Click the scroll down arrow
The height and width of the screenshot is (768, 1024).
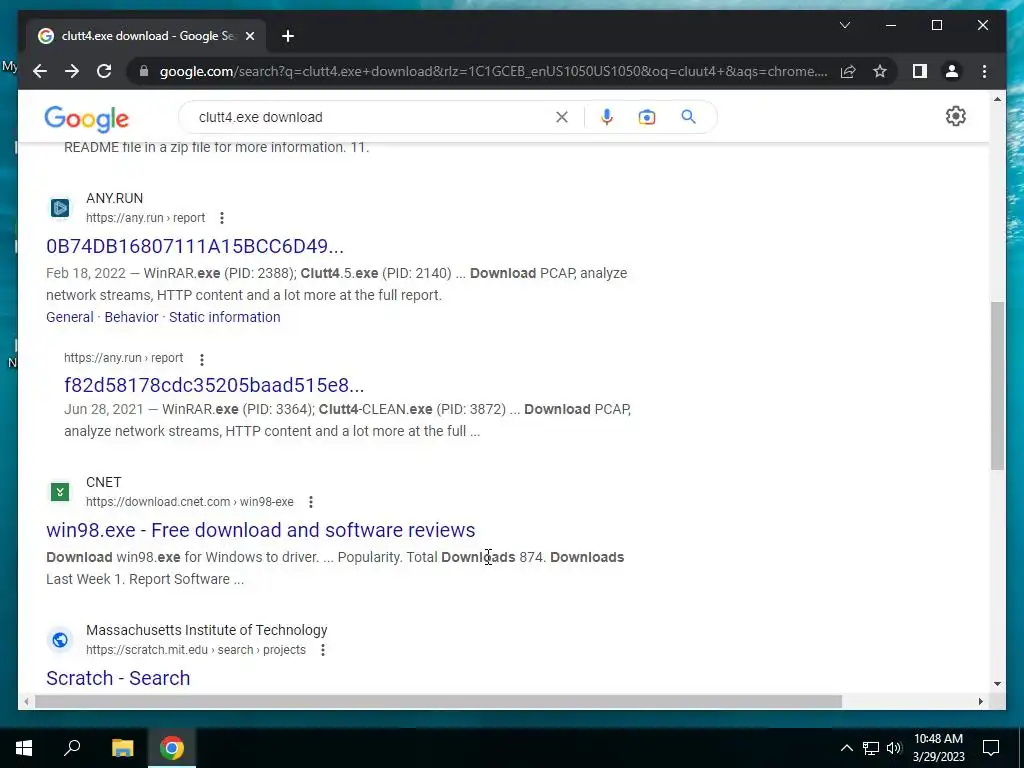pos(997,684)
